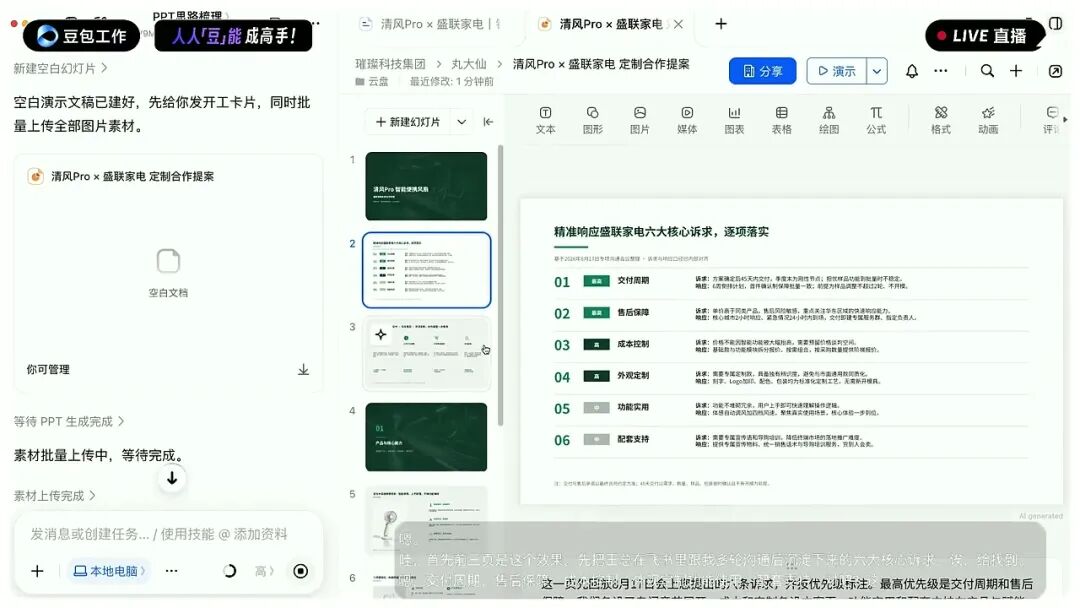Open the 云盘 location link
Viewport: 1080px width, 608px height.
pos(372,81)
